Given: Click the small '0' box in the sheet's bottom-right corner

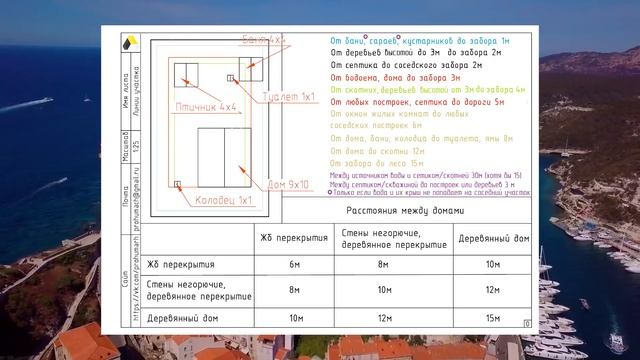Looking at the screenshot, I should click(527, 323).
